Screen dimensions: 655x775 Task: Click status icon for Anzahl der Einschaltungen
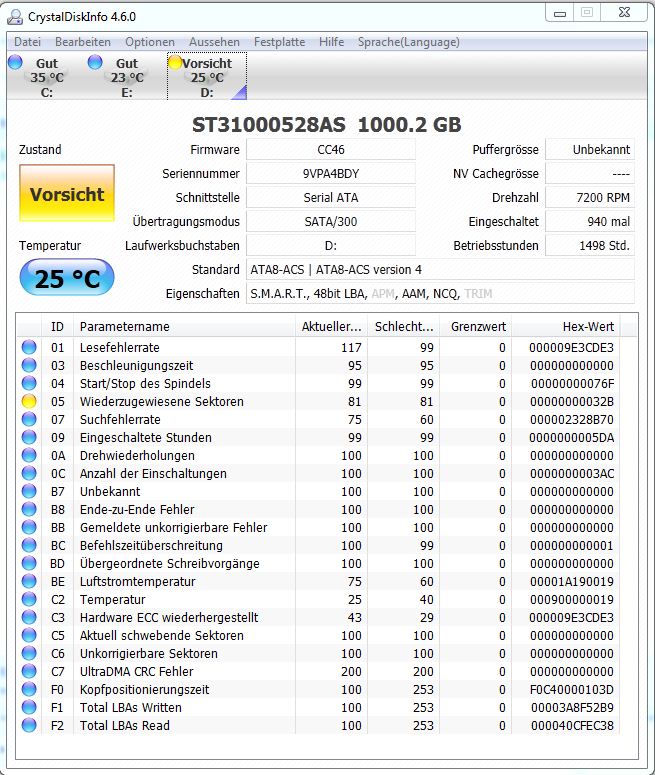[29, 473]
